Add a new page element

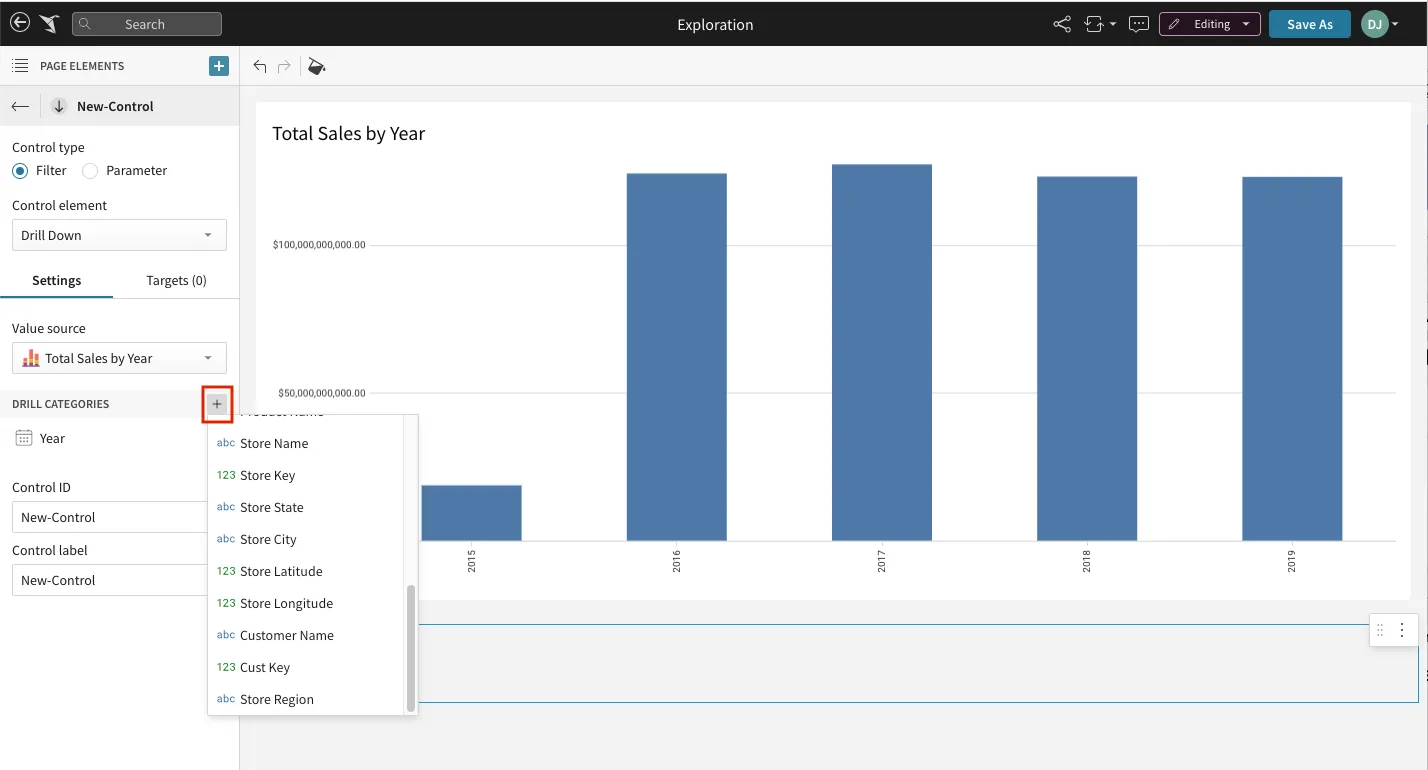tap(219, 66)
